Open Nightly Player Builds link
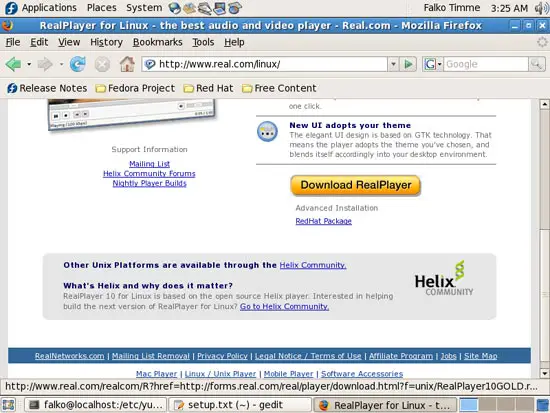The width and height of the screenshot is (550, 413). [x=149, y=184]
